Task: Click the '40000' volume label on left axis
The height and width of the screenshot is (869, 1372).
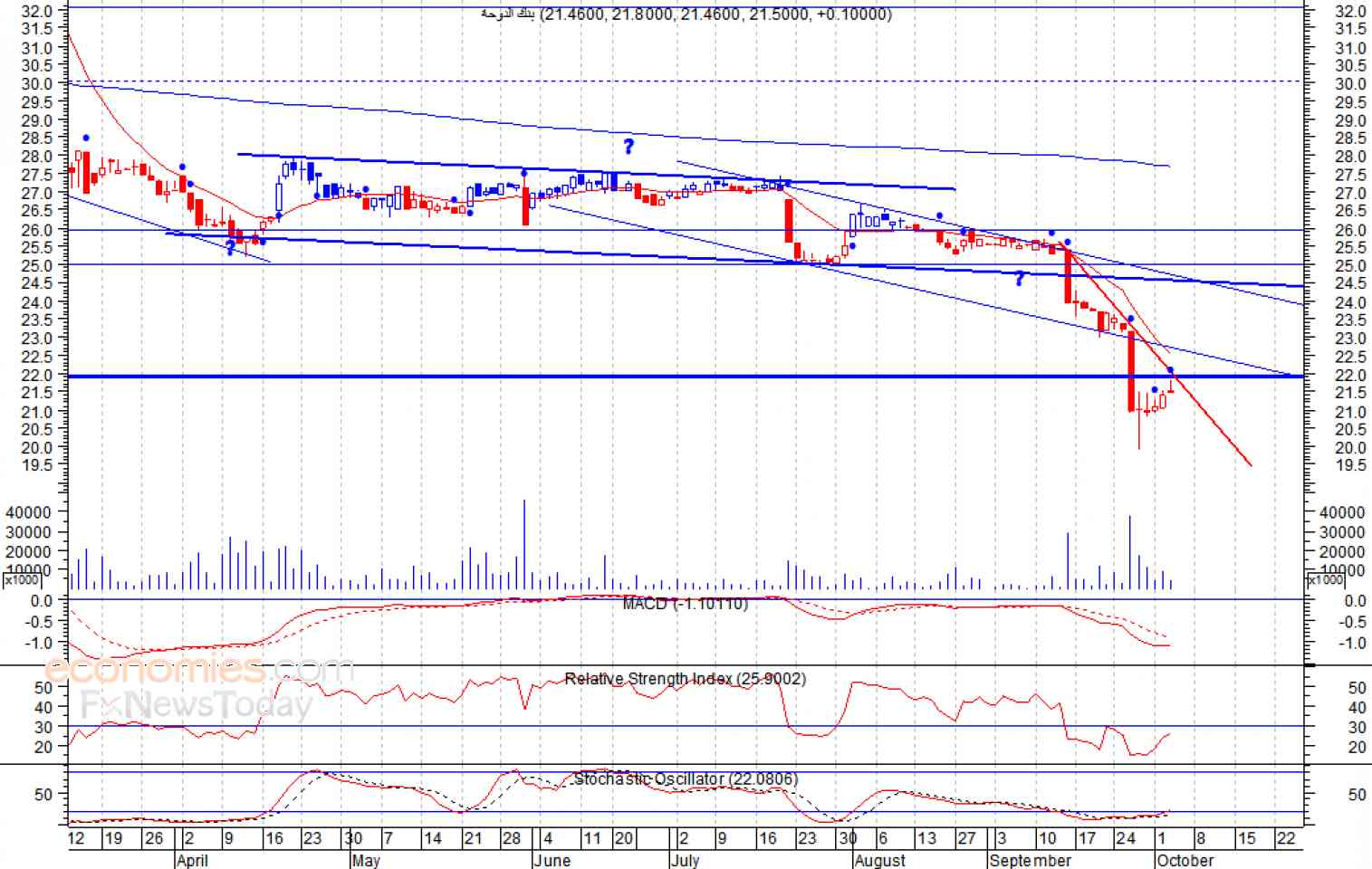Action: [26, 511]
